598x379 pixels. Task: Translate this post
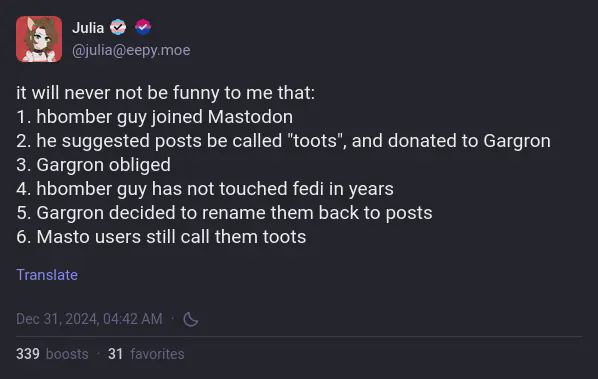(x=47, y=275)
